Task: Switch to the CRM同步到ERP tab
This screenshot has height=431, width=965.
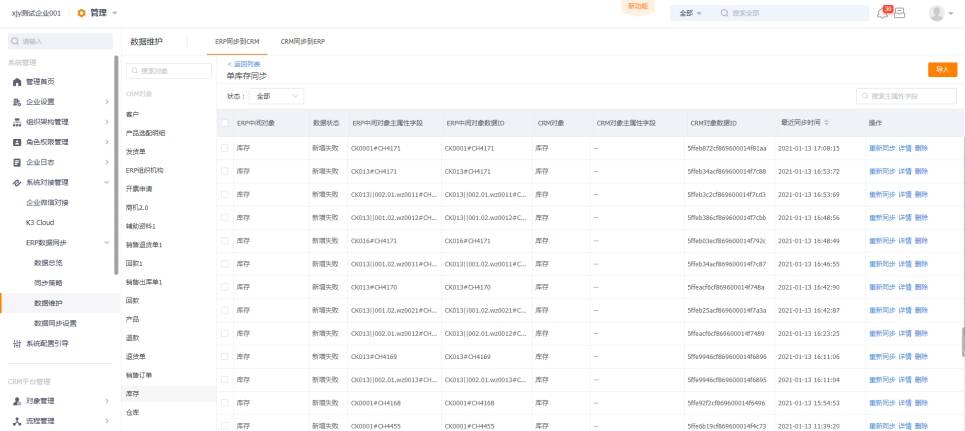Action: click(x=303, y=42)
